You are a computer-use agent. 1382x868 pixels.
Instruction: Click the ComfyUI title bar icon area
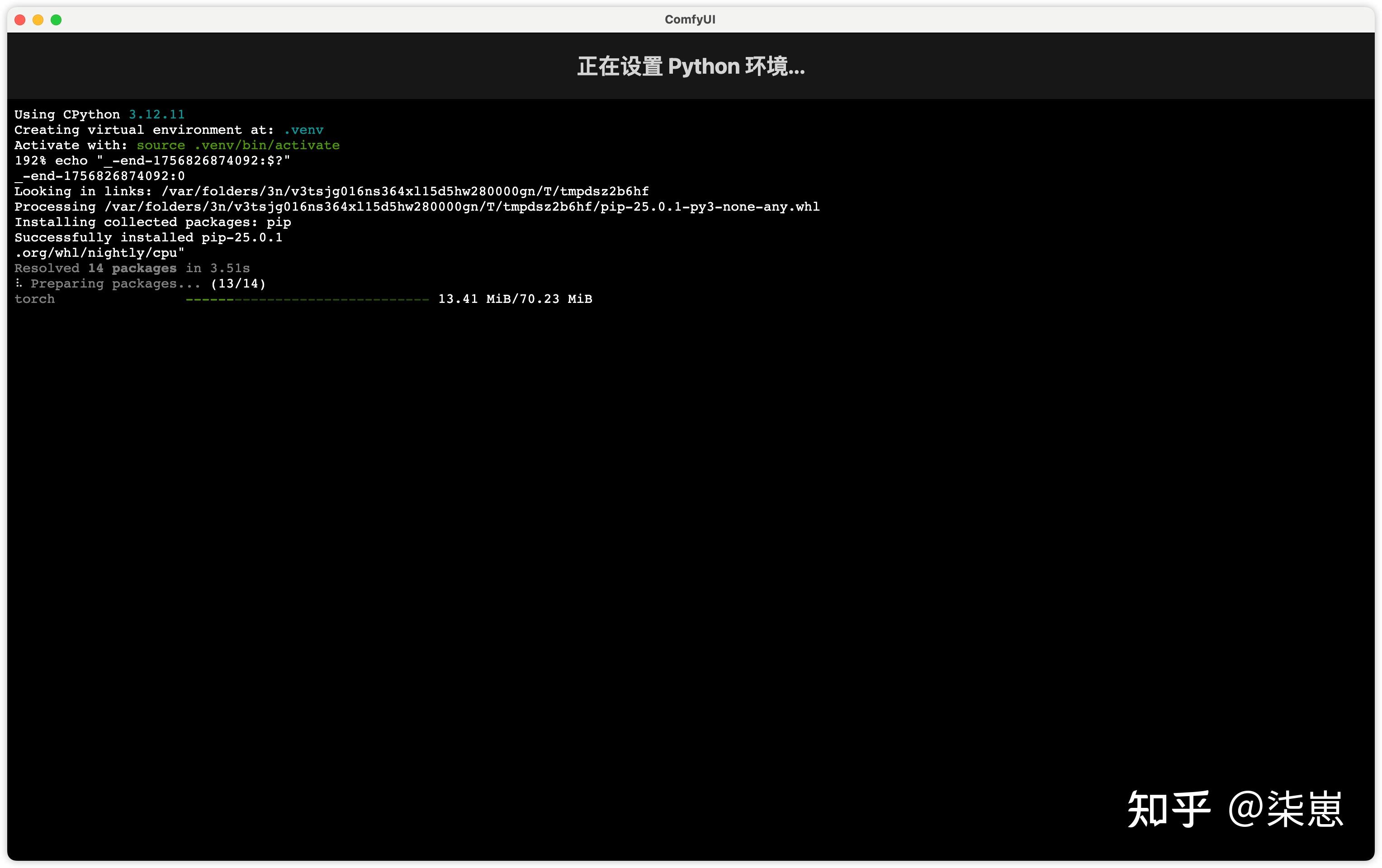[x=691, y=19]
